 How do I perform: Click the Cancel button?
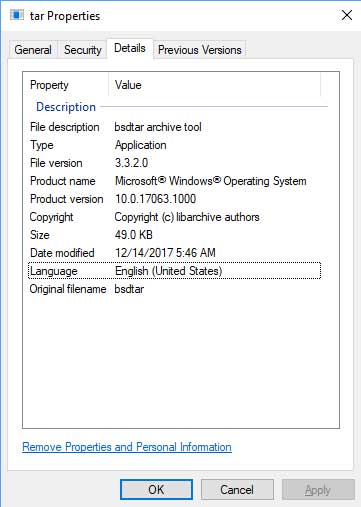(x=237, y=490)
